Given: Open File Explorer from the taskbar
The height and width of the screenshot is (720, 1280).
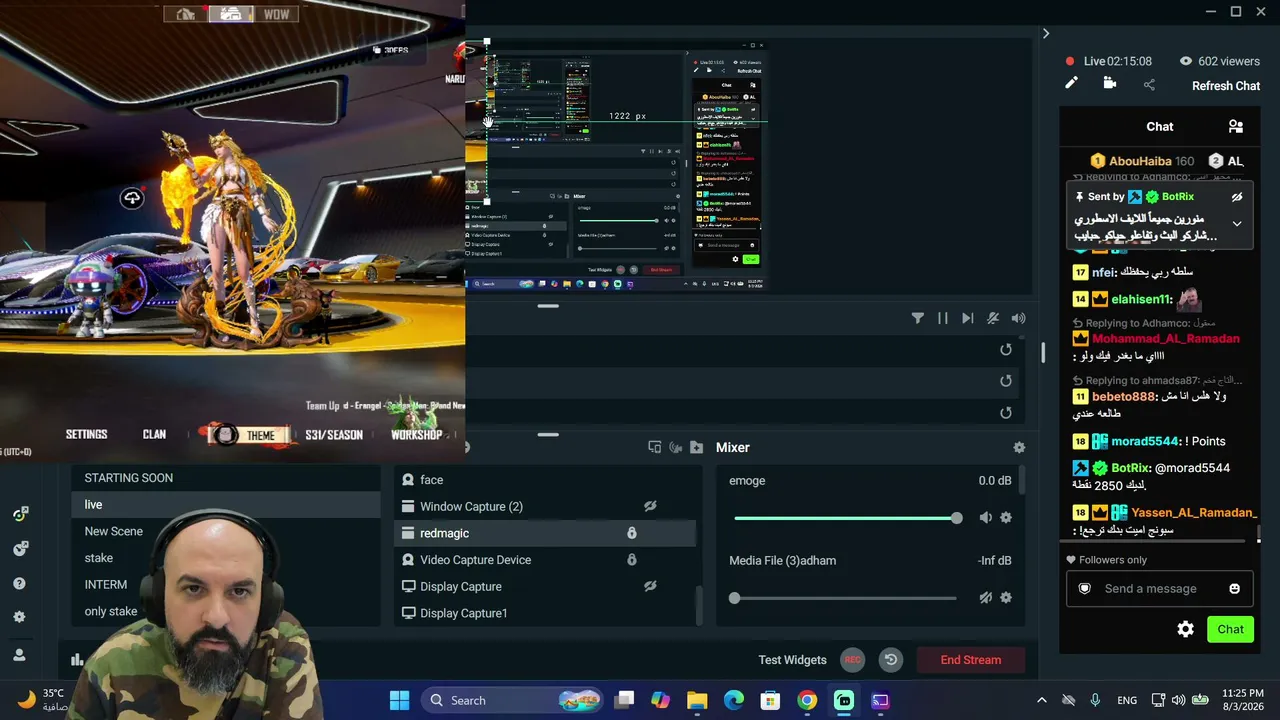Looking at the screenshot, I should tap(697, 700).
